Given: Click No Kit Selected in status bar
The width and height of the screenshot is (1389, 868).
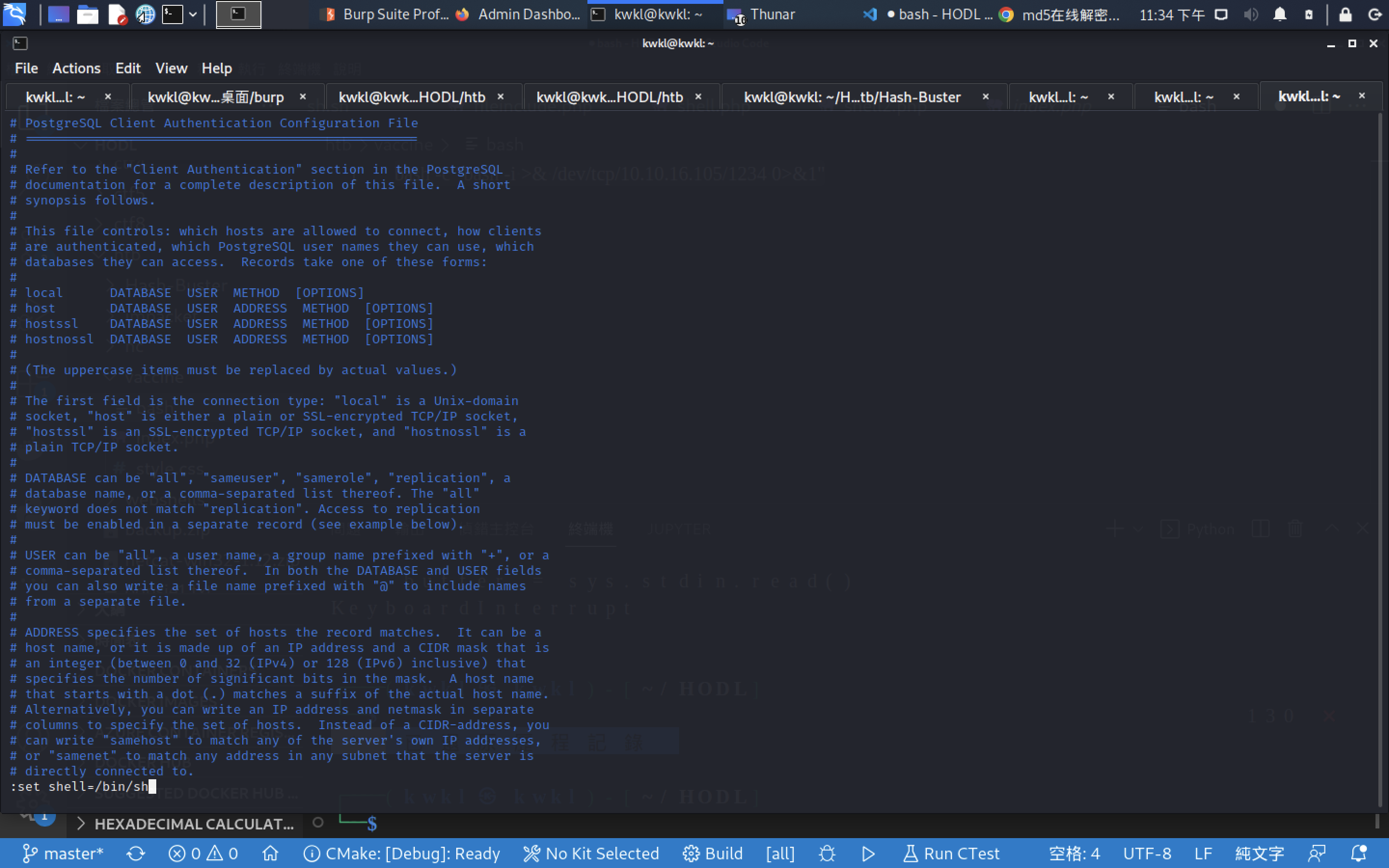Looking at the screenshot, I should click(591, 854).
